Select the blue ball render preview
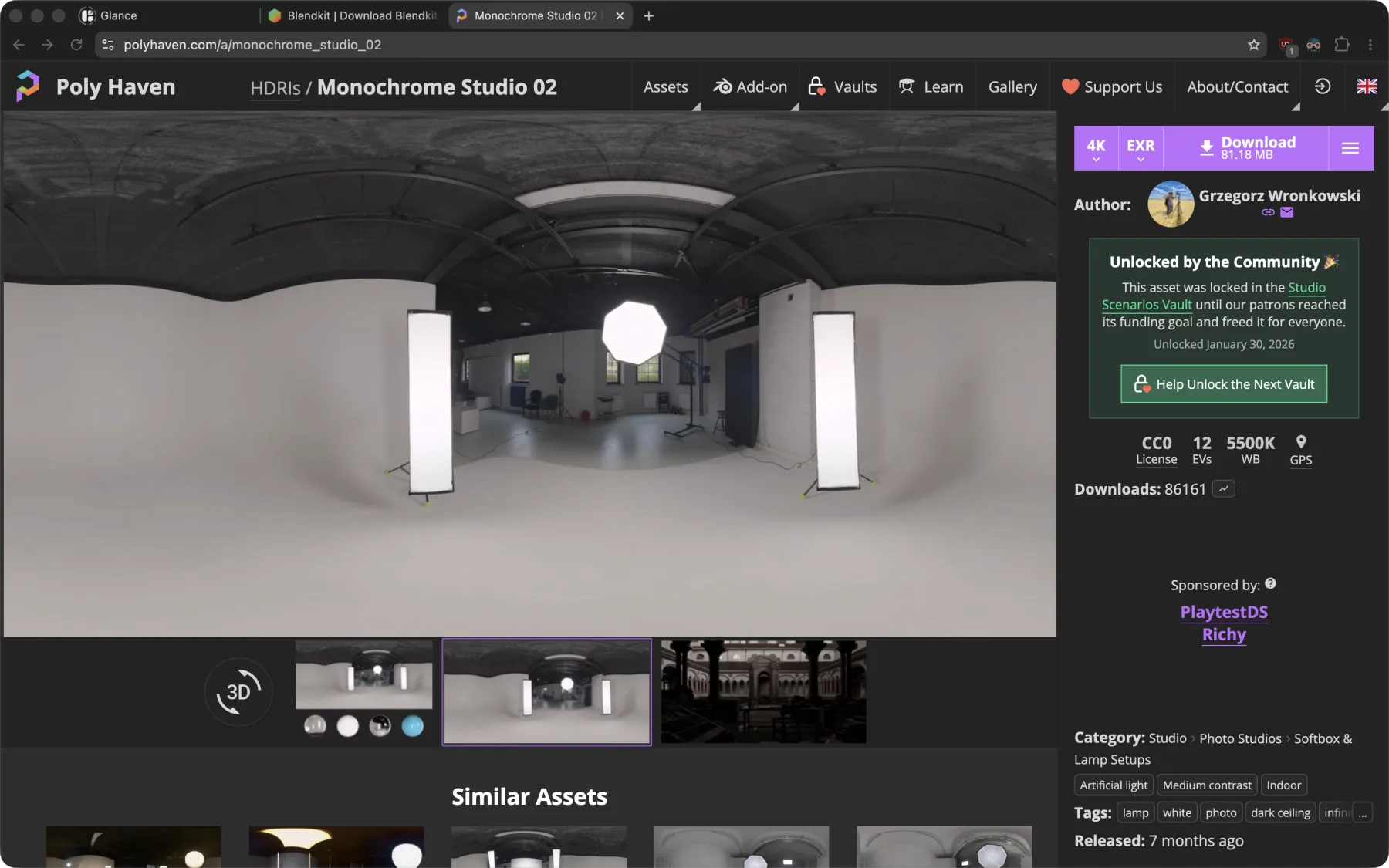Image resolution: width=1389 pixels, height=868 pixels. (x=413, y=726)
